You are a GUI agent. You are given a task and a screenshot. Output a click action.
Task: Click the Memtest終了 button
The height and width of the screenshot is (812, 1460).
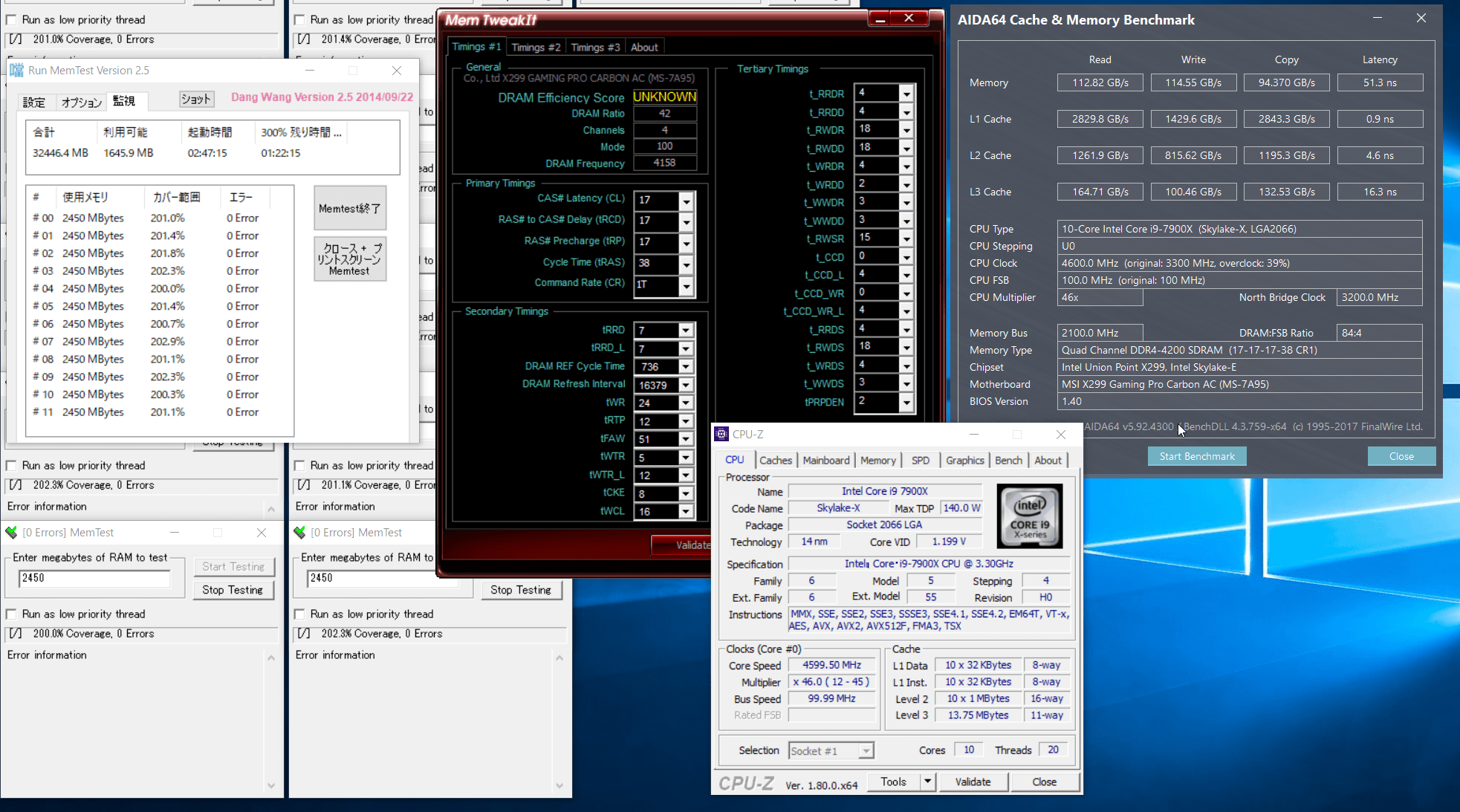349,208
